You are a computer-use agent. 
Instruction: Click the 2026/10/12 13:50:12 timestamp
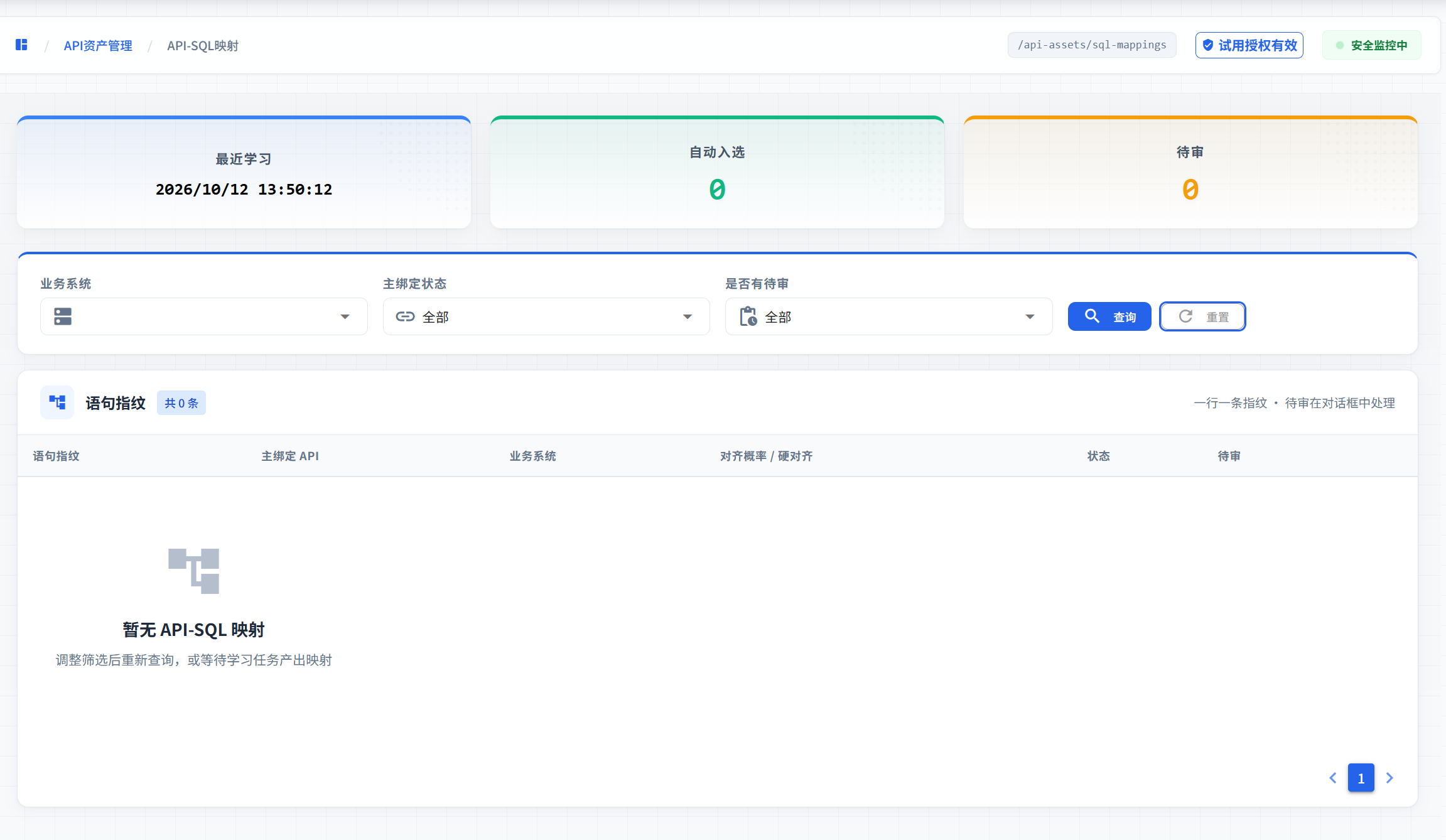[x=244, y=190]
